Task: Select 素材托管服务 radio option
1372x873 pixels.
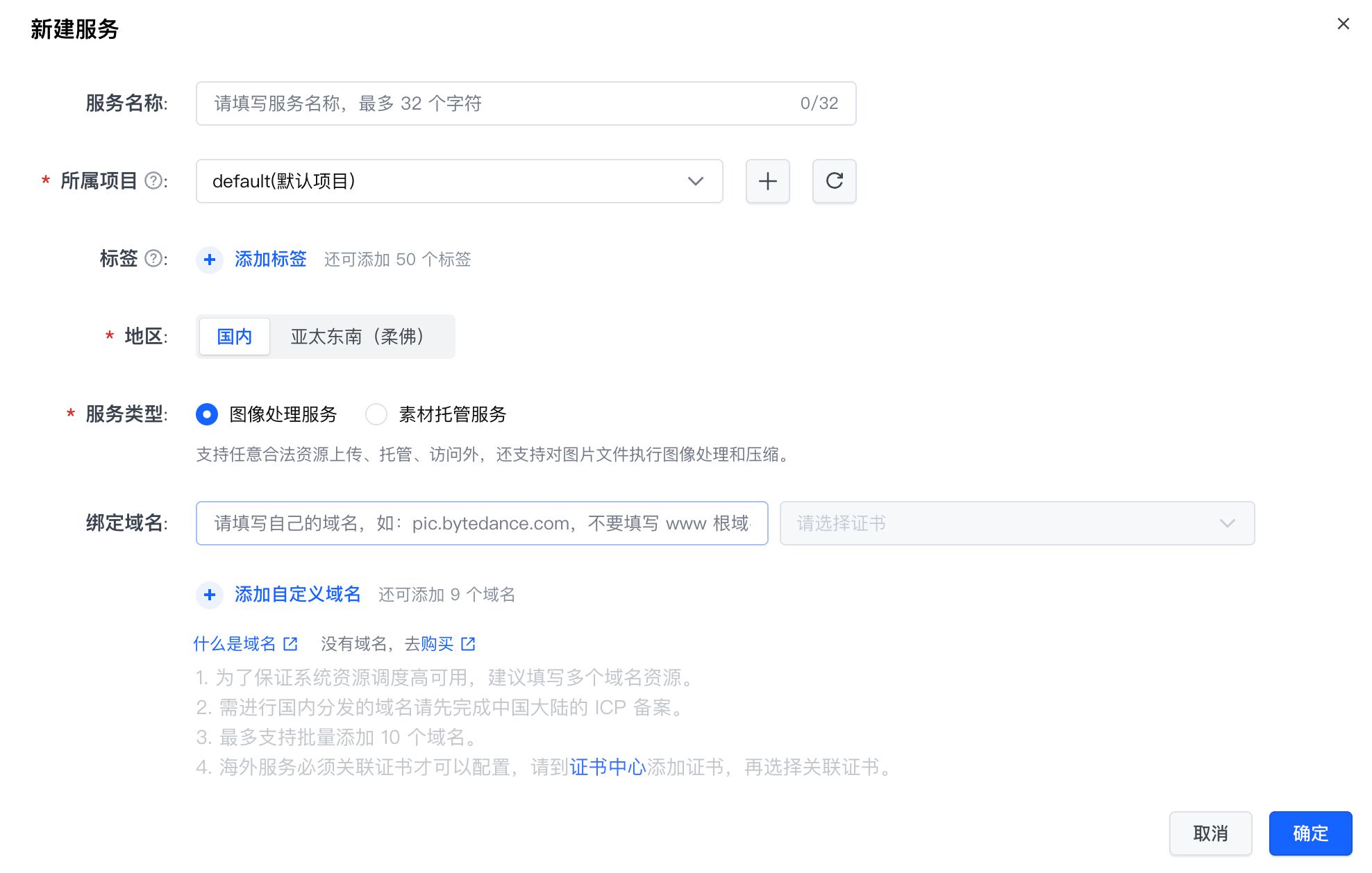Action: [376, 414]
